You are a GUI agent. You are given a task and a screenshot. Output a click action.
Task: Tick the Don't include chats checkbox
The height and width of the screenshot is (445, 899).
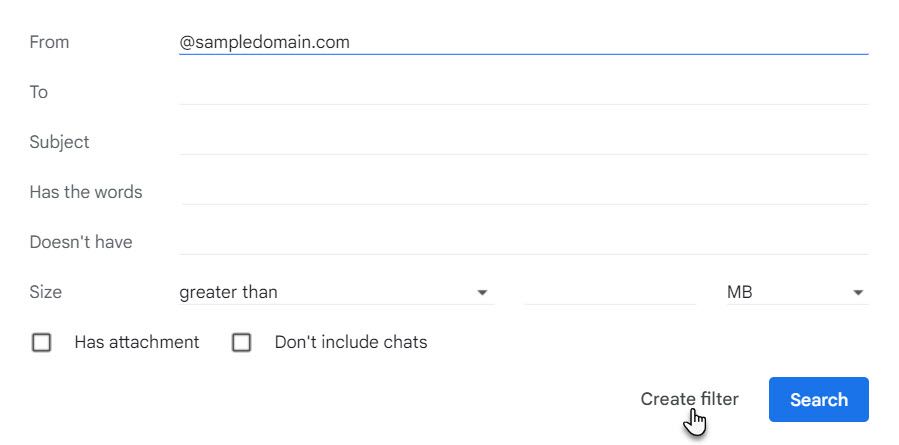click(241, 343)
